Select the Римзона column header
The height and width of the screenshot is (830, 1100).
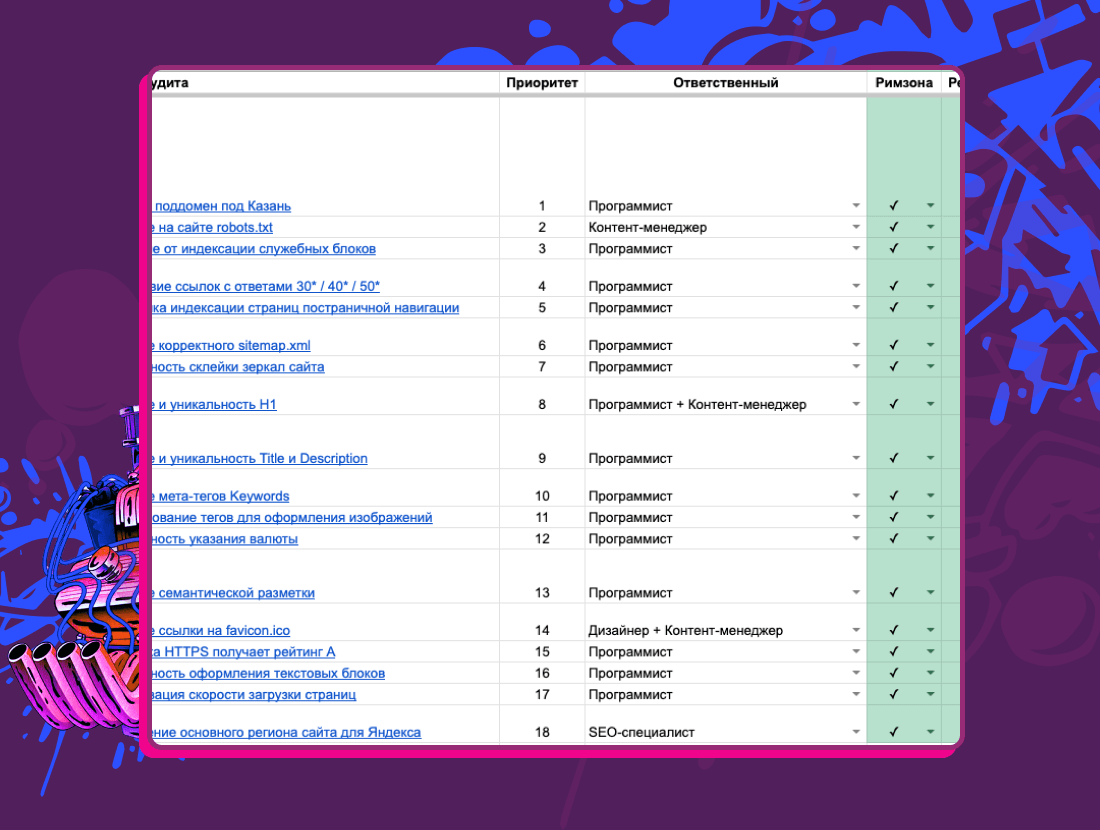coord(904,83)
